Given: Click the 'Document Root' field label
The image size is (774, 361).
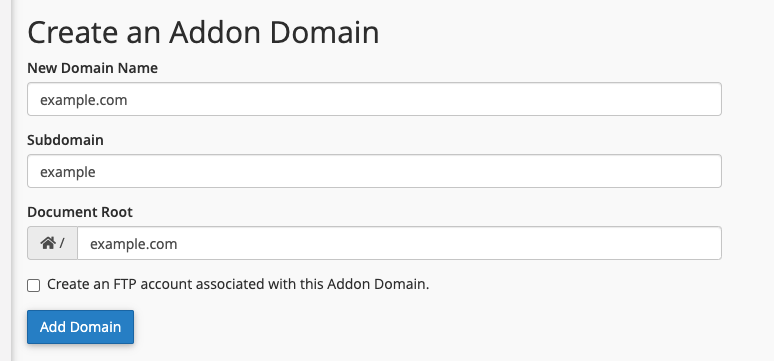Looking at the screenshot, I should [x=80, y=212].
